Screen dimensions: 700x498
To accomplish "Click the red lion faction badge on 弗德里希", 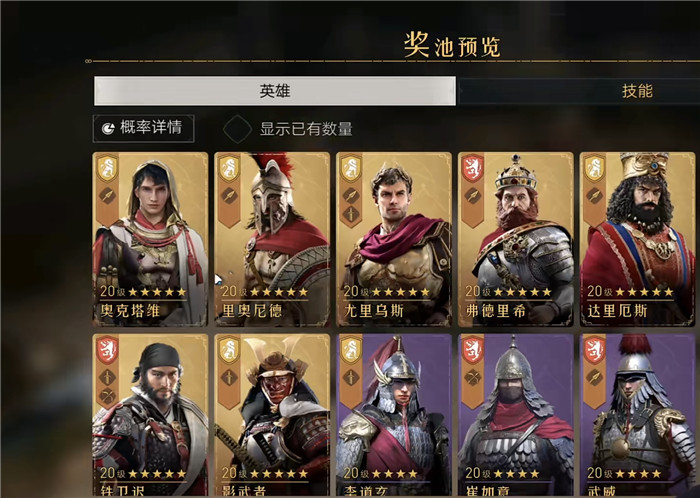I will coord(472,168).
